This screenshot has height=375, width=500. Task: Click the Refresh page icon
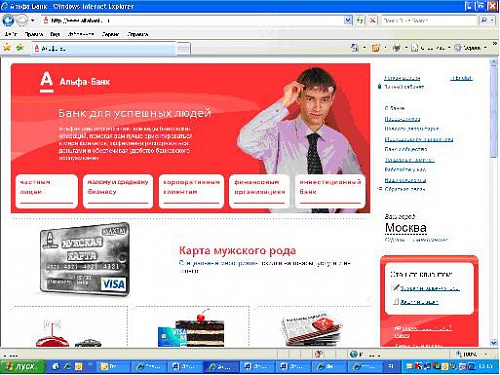(360, 21)
